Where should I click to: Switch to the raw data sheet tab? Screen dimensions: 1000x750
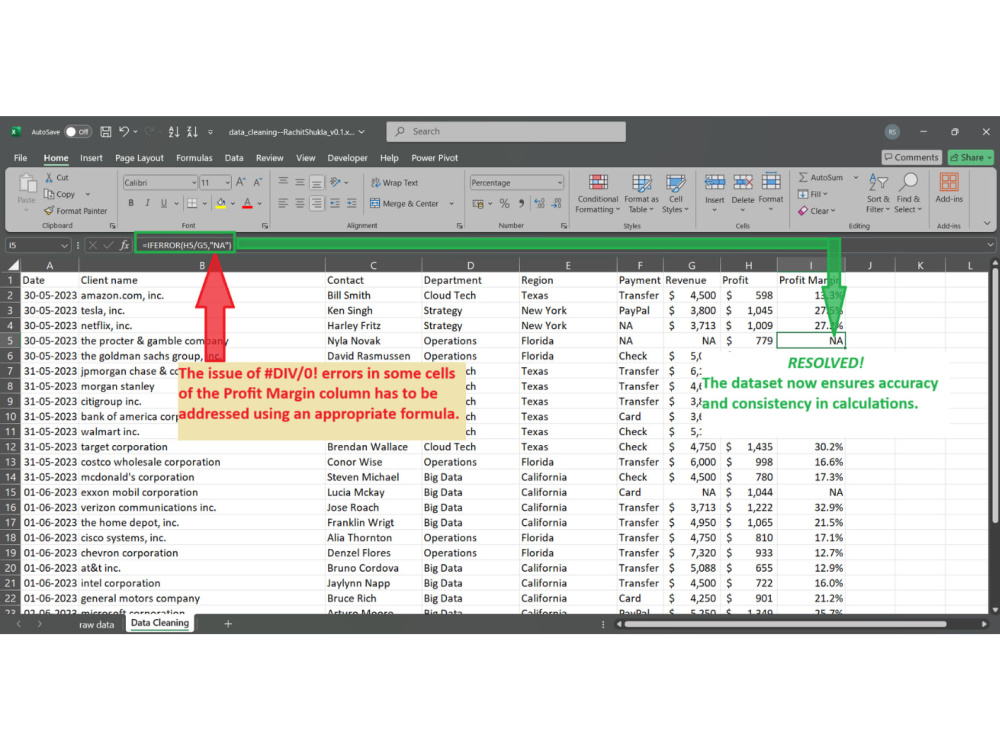pos(96,624)
